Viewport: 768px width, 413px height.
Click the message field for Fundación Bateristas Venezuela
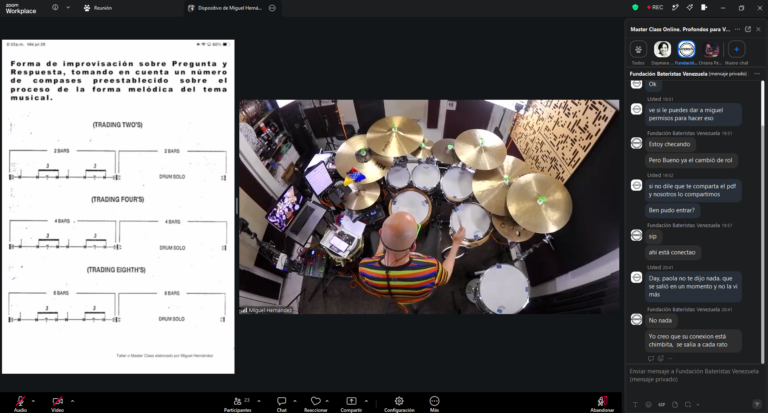pos(694,375)
